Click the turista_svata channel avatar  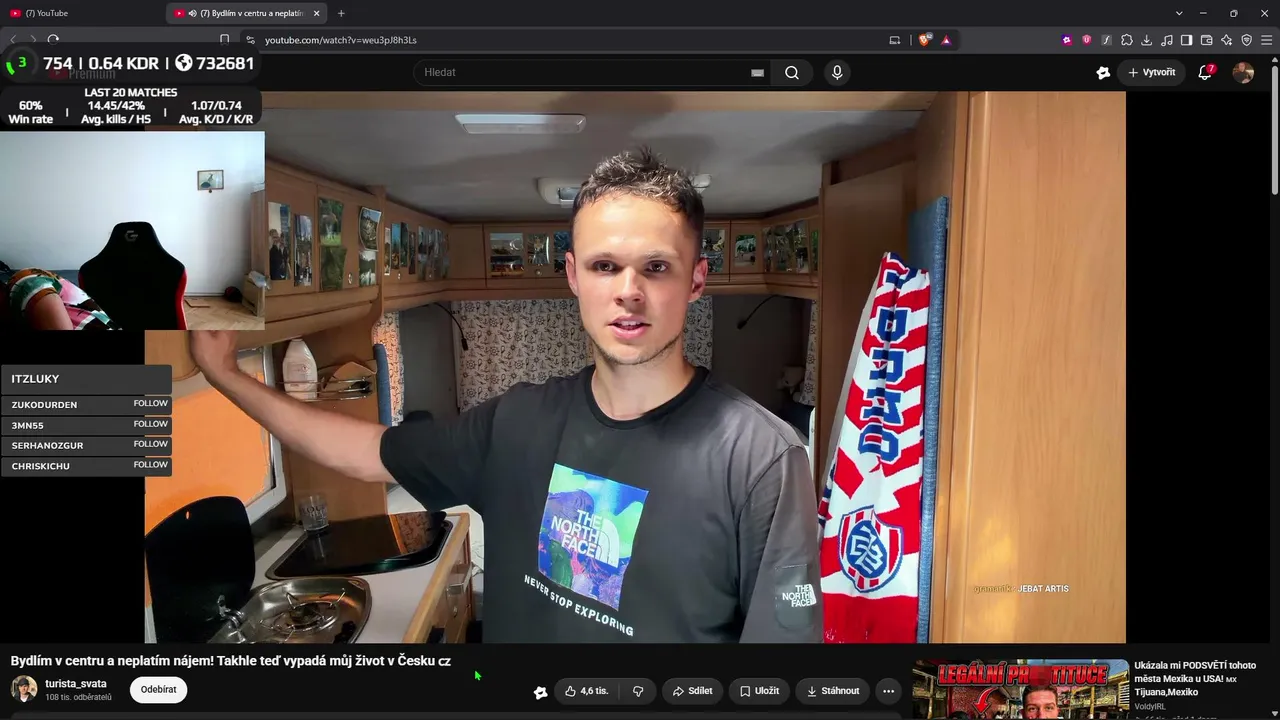[24, 689]
